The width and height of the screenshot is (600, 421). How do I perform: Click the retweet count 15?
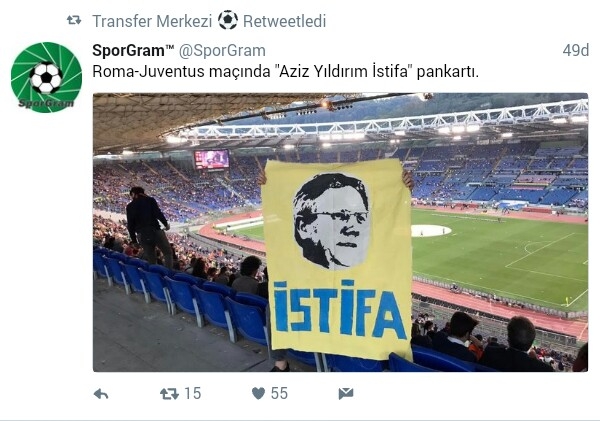coord(192,393)
